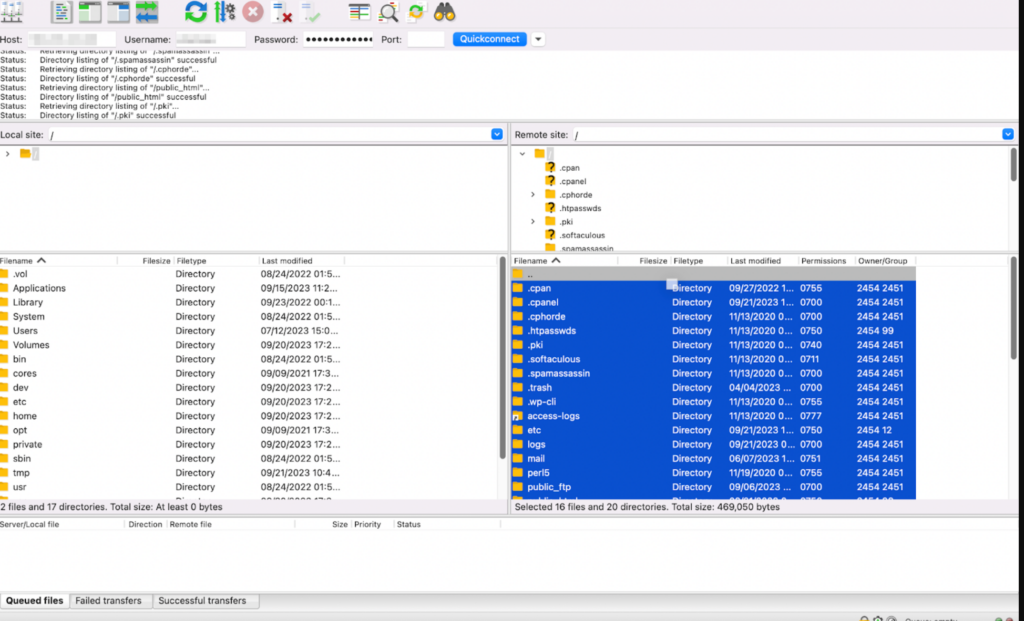
Task: Switch to the Successful transfers tab
Action: tap(205, 601)
